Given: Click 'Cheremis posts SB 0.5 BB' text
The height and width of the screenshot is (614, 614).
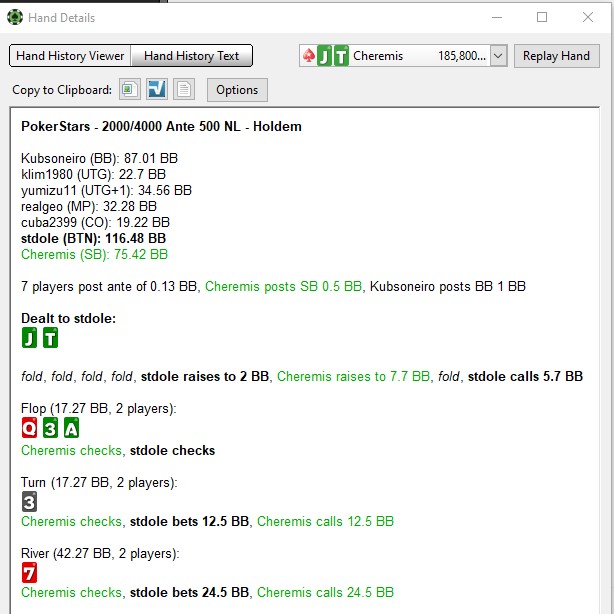Looking at the screenshot, I should pos(284,287).
